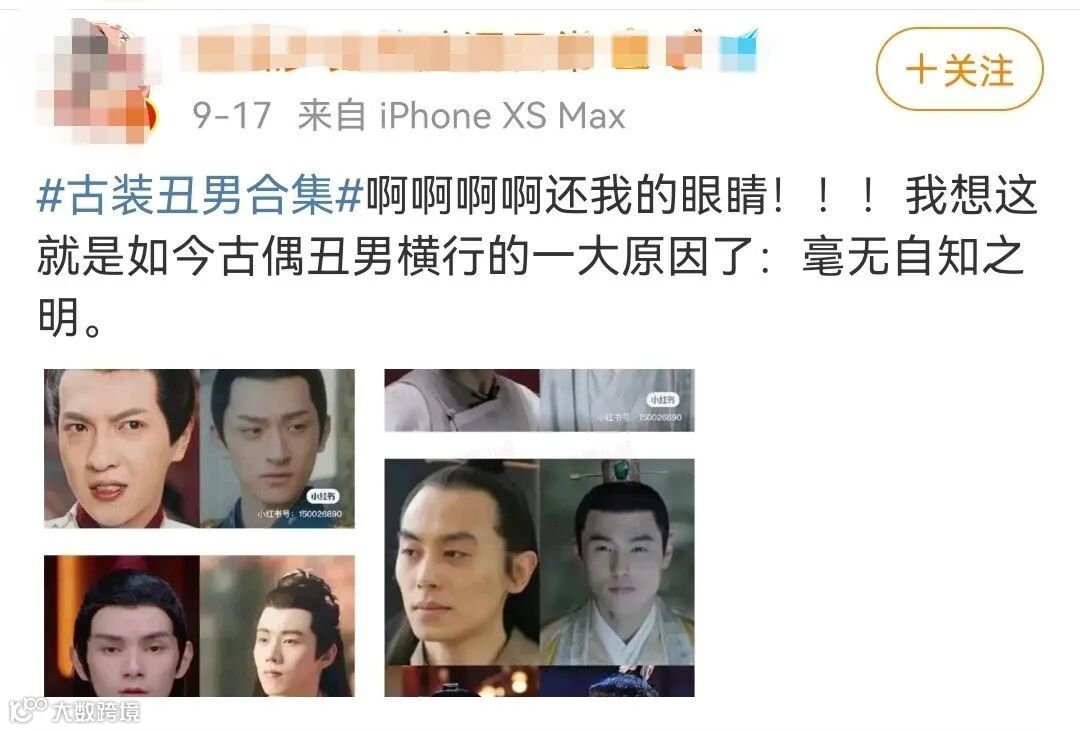
Task: Open the iPhone XS Max source link
Action: click(502, 115)
